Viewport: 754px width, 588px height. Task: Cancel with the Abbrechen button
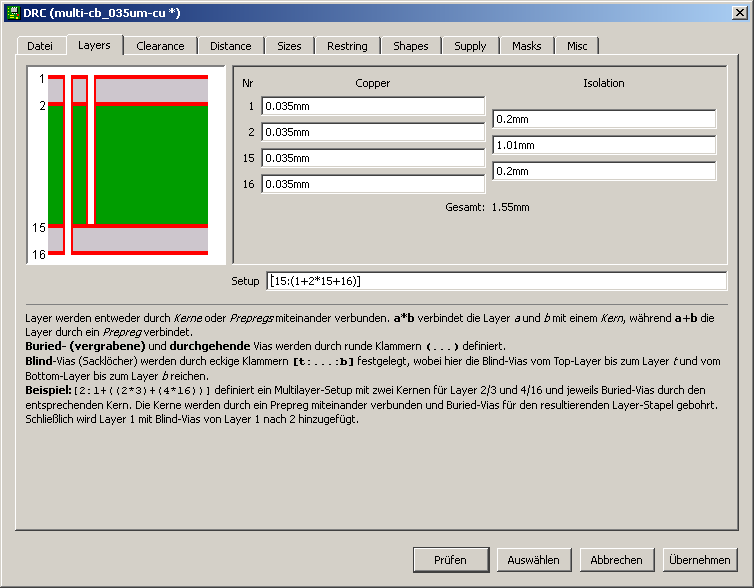[617, 560]
